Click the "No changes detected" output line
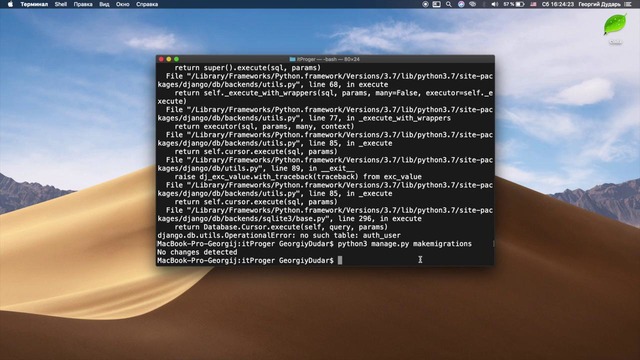 (197, 252)
